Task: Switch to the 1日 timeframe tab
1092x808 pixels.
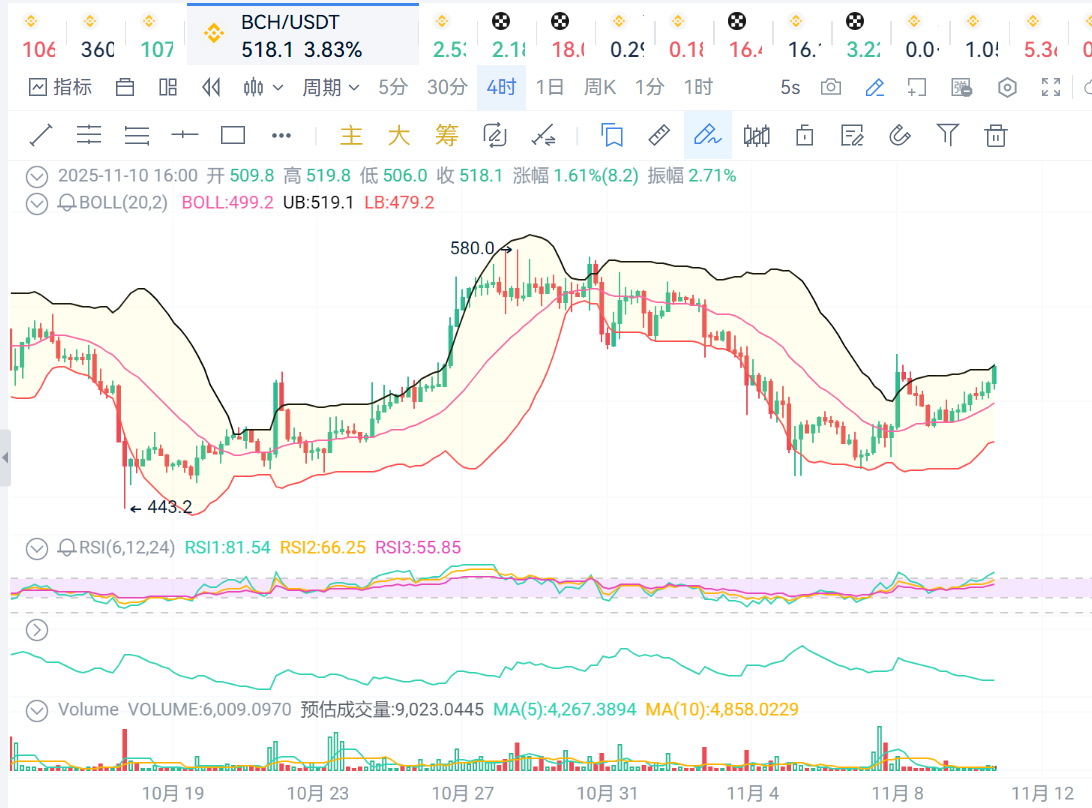Action: (550, 88)
